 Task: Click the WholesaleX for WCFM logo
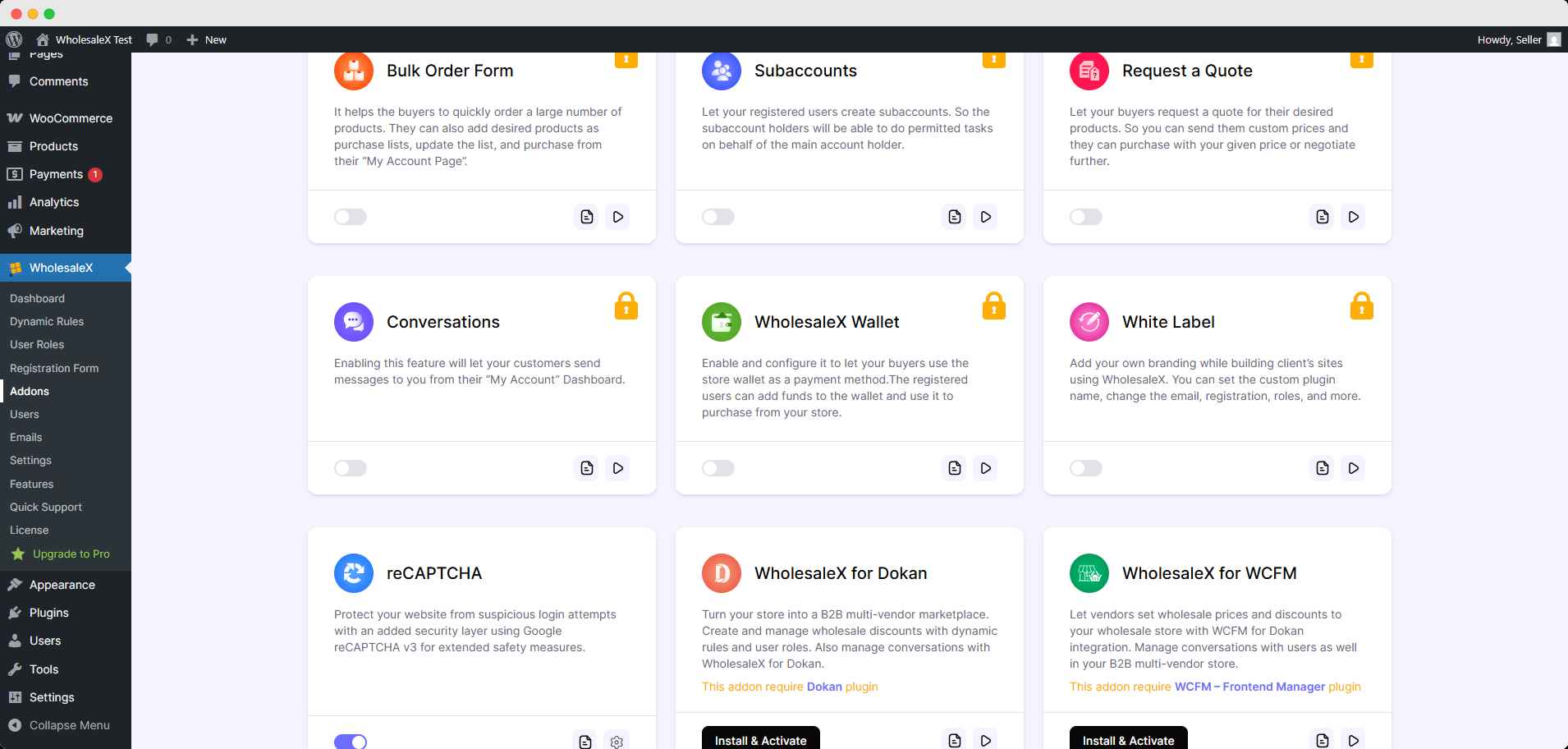pyautogui.click(x=1089, y=573)
